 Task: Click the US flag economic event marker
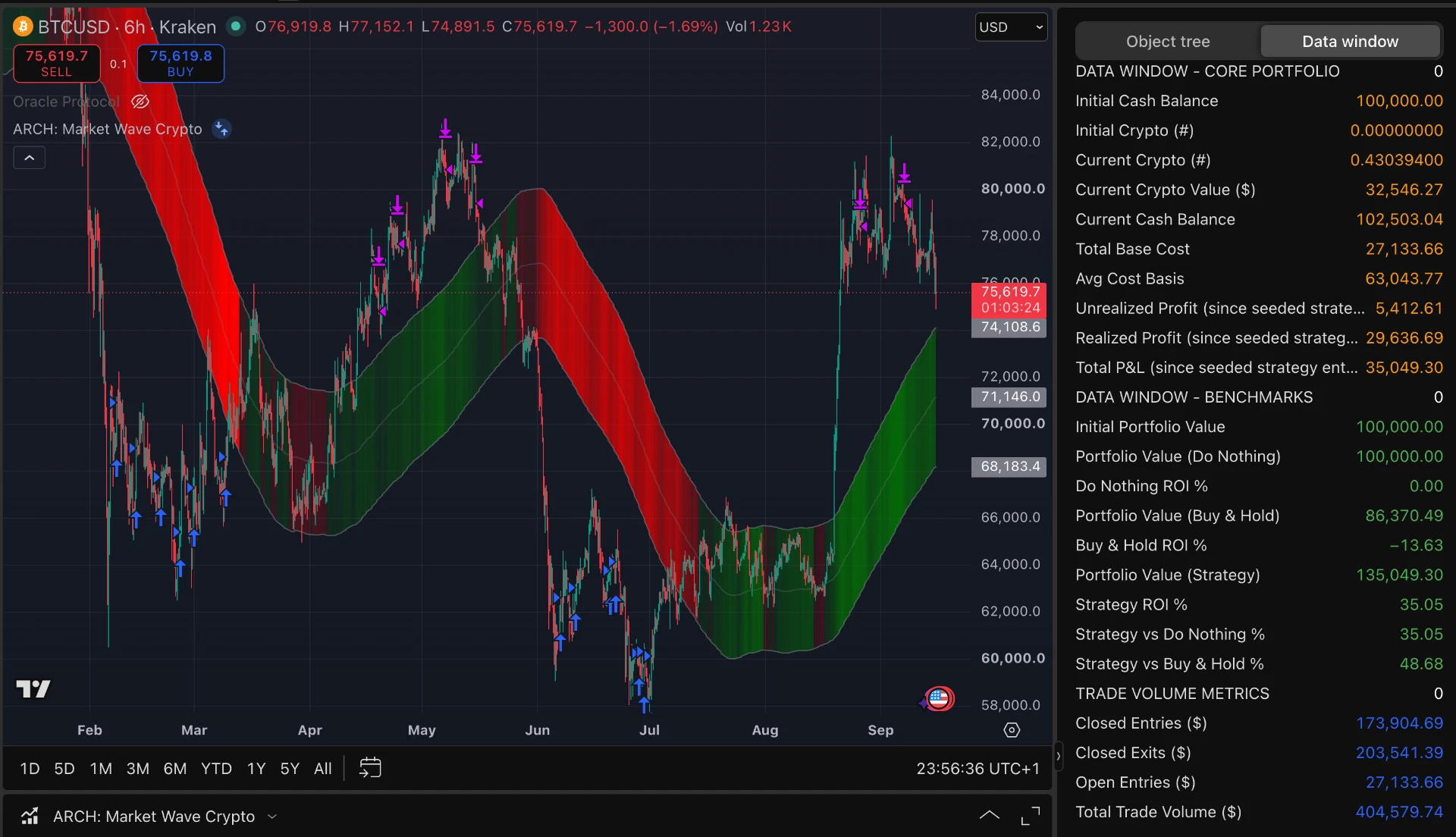click(939, 698)
